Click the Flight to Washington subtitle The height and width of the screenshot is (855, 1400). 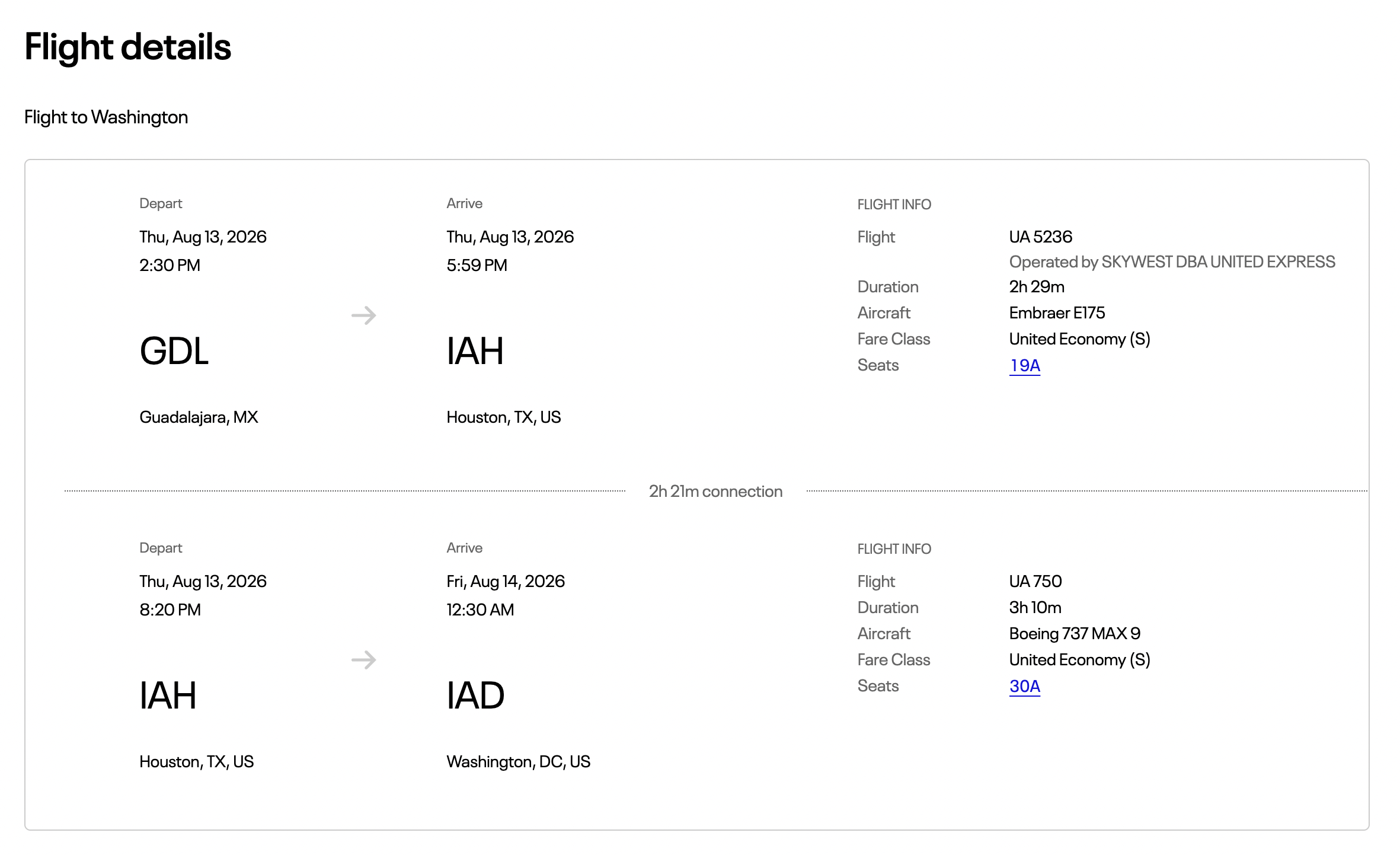(x=106, y=117)
